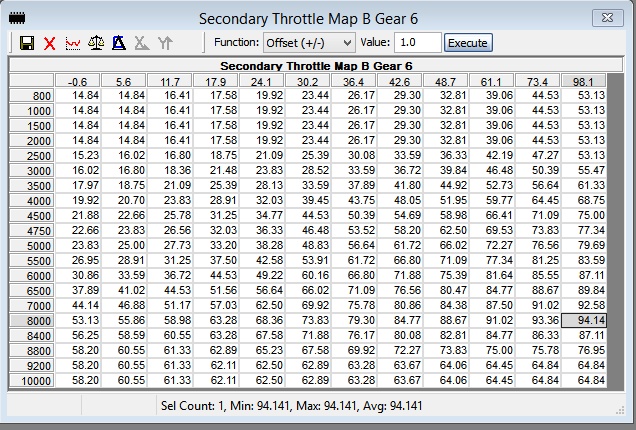Select the 4750 RPM row header
This screenshot has height=430, width=636.
pos(32,230)
